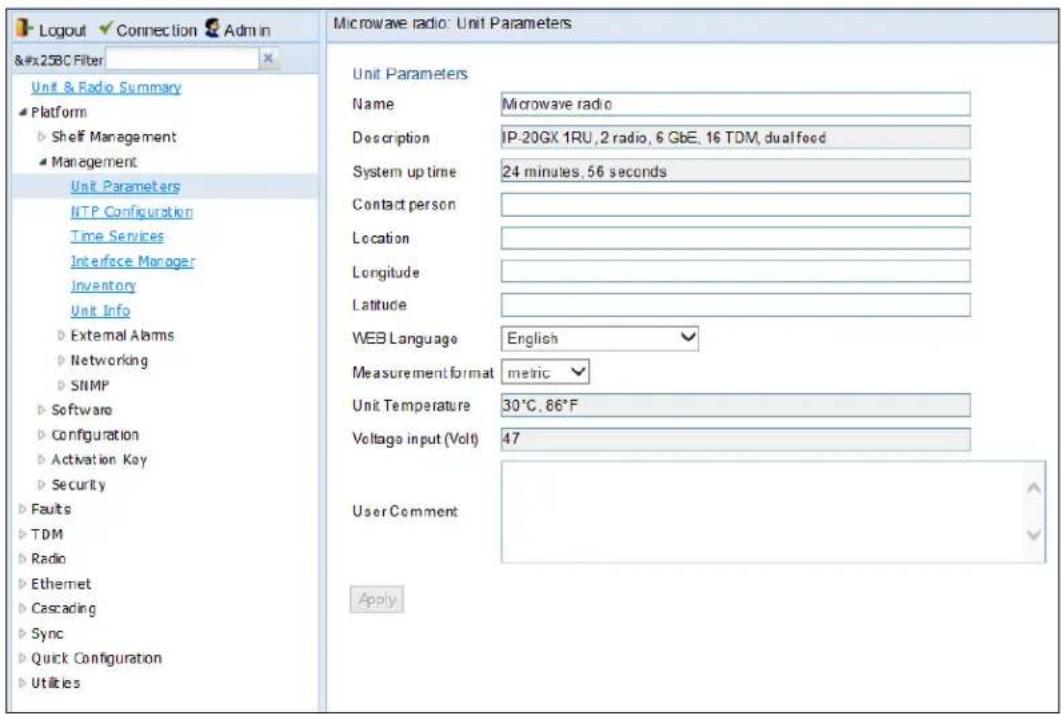Expand Quick Configuration section
The width and height of the screenshot is (1062, 714).
(x=23, y=658)
